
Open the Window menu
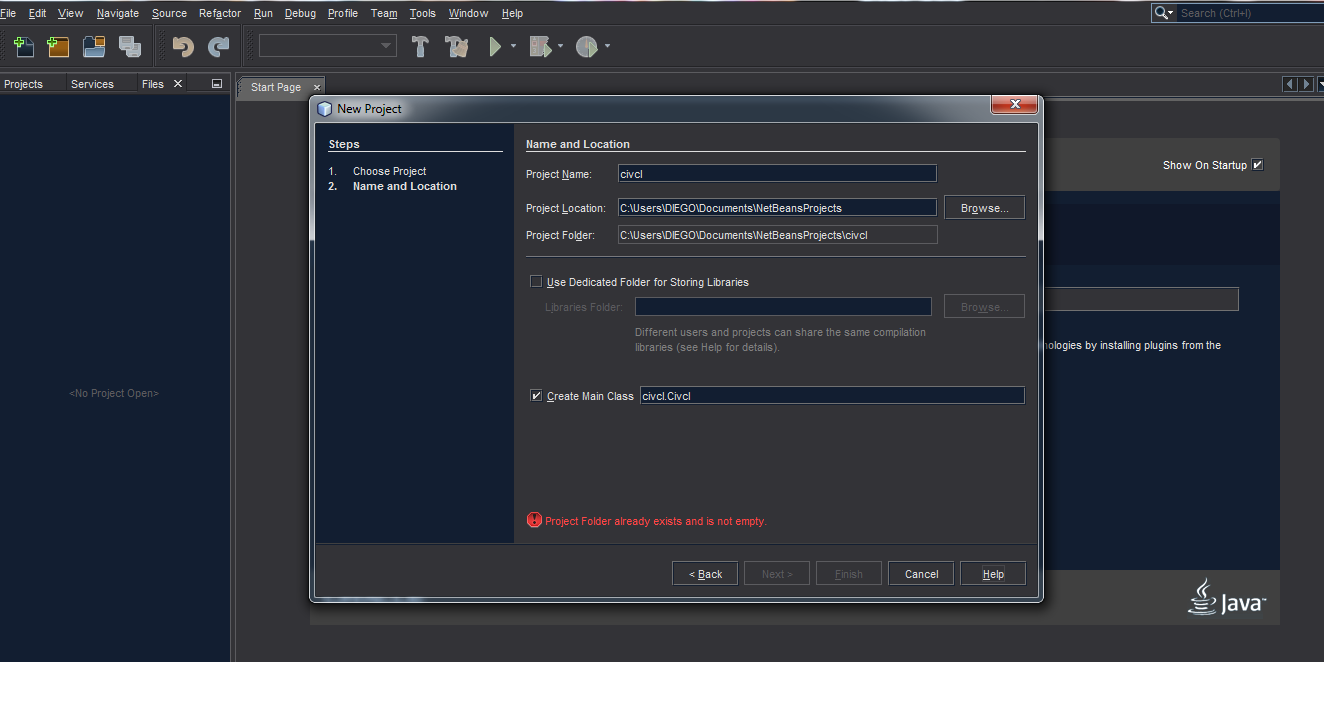pos(468,13)
